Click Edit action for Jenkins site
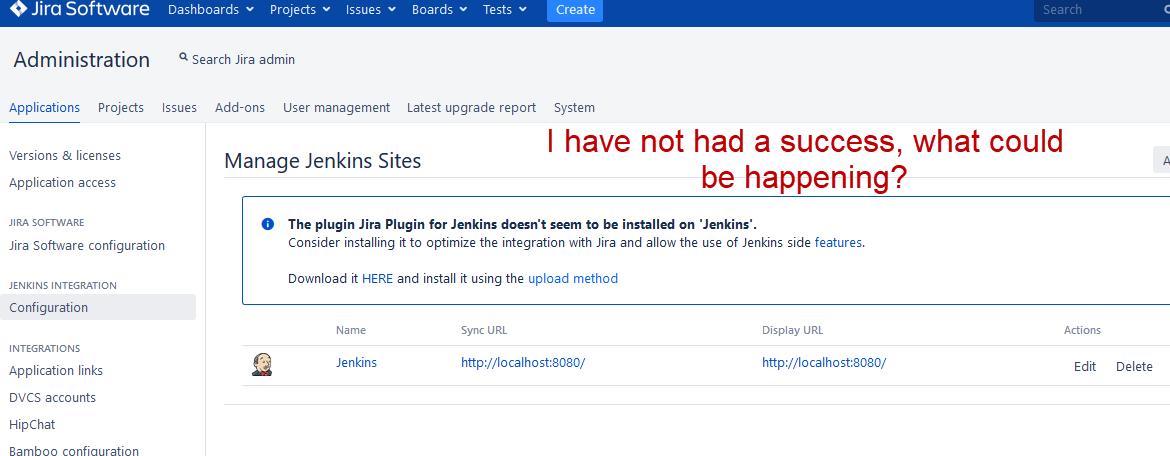This screenshot has width=1170, height=456. tap(1085, 366)
